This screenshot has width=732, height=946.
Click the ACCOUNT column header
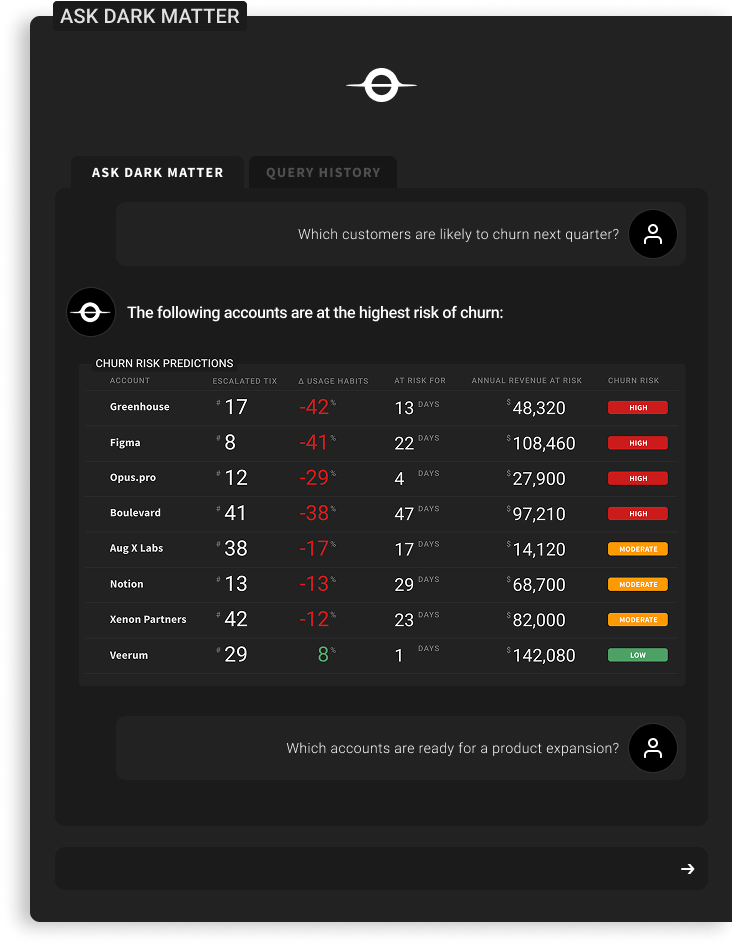pyautogui.click(x=130, y=381)
